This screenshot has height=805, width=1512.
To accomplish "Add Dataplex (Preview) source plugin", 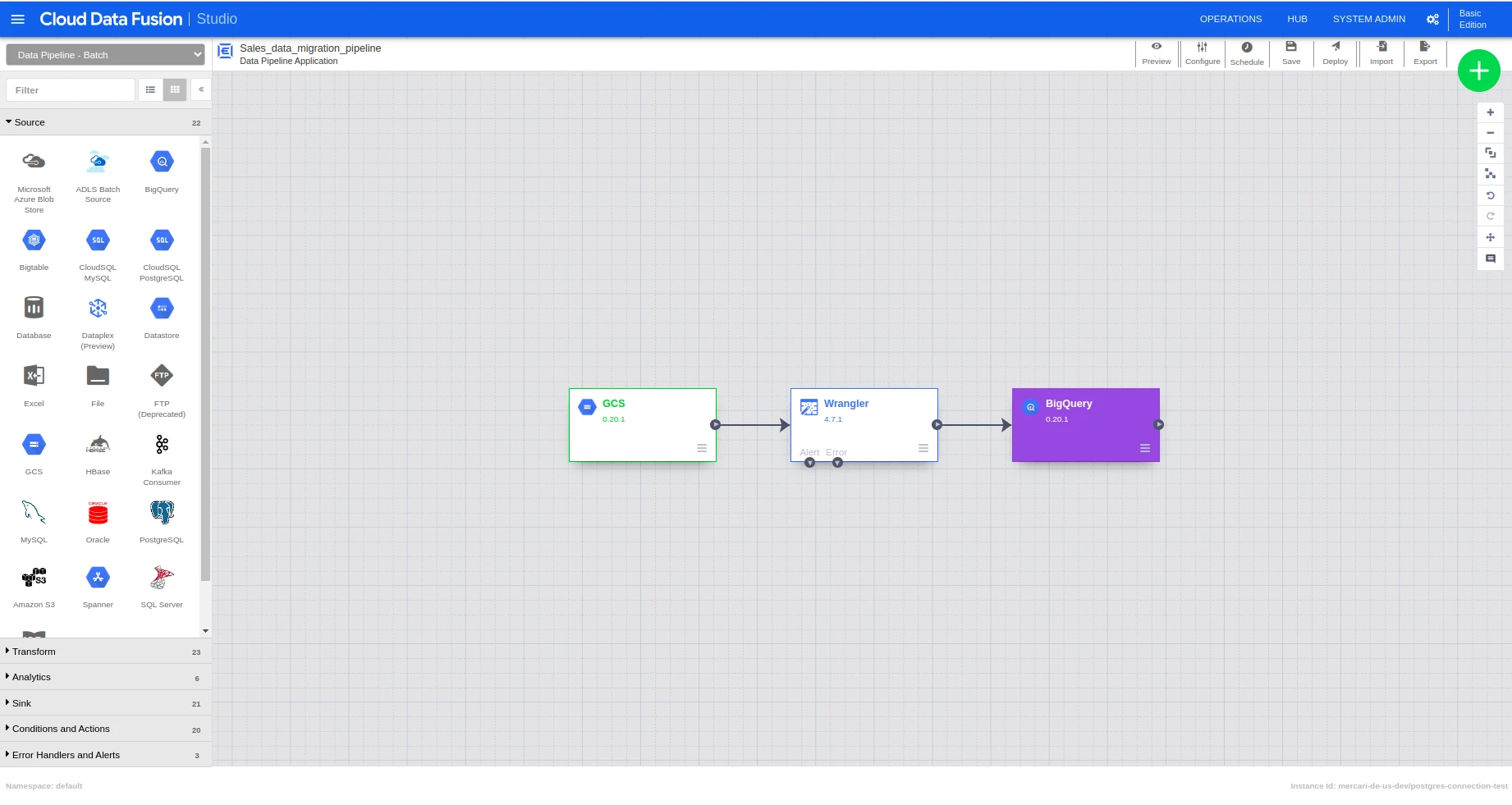I will [98, 323].
